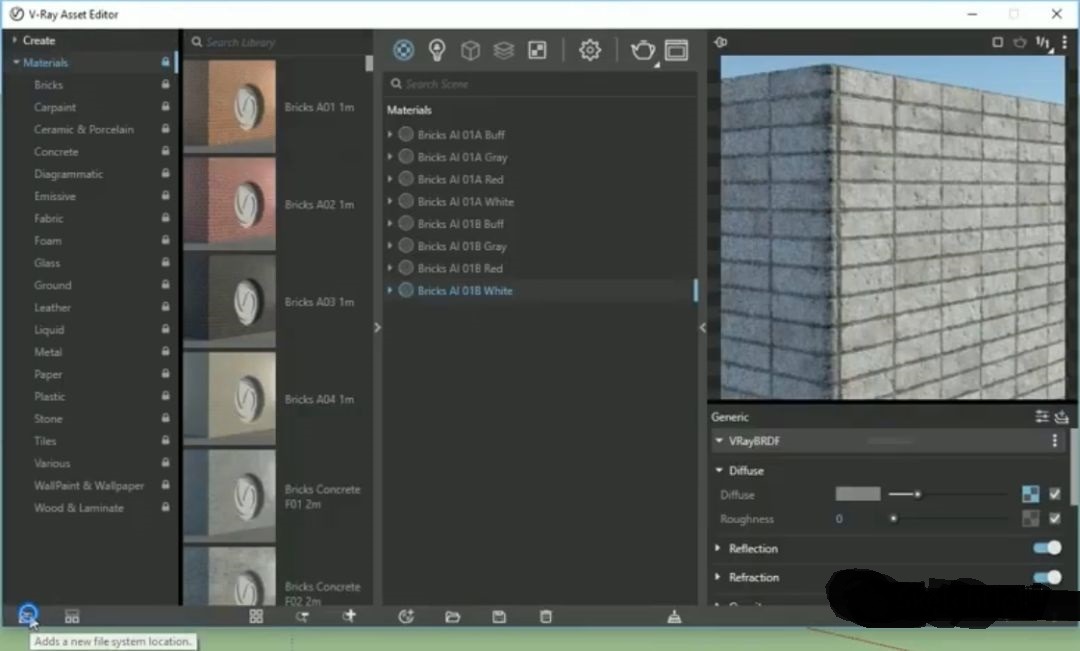Select Bricks AI 01B Buff material
Screen dimensions: 1080x651
click(x=460, y=224)
